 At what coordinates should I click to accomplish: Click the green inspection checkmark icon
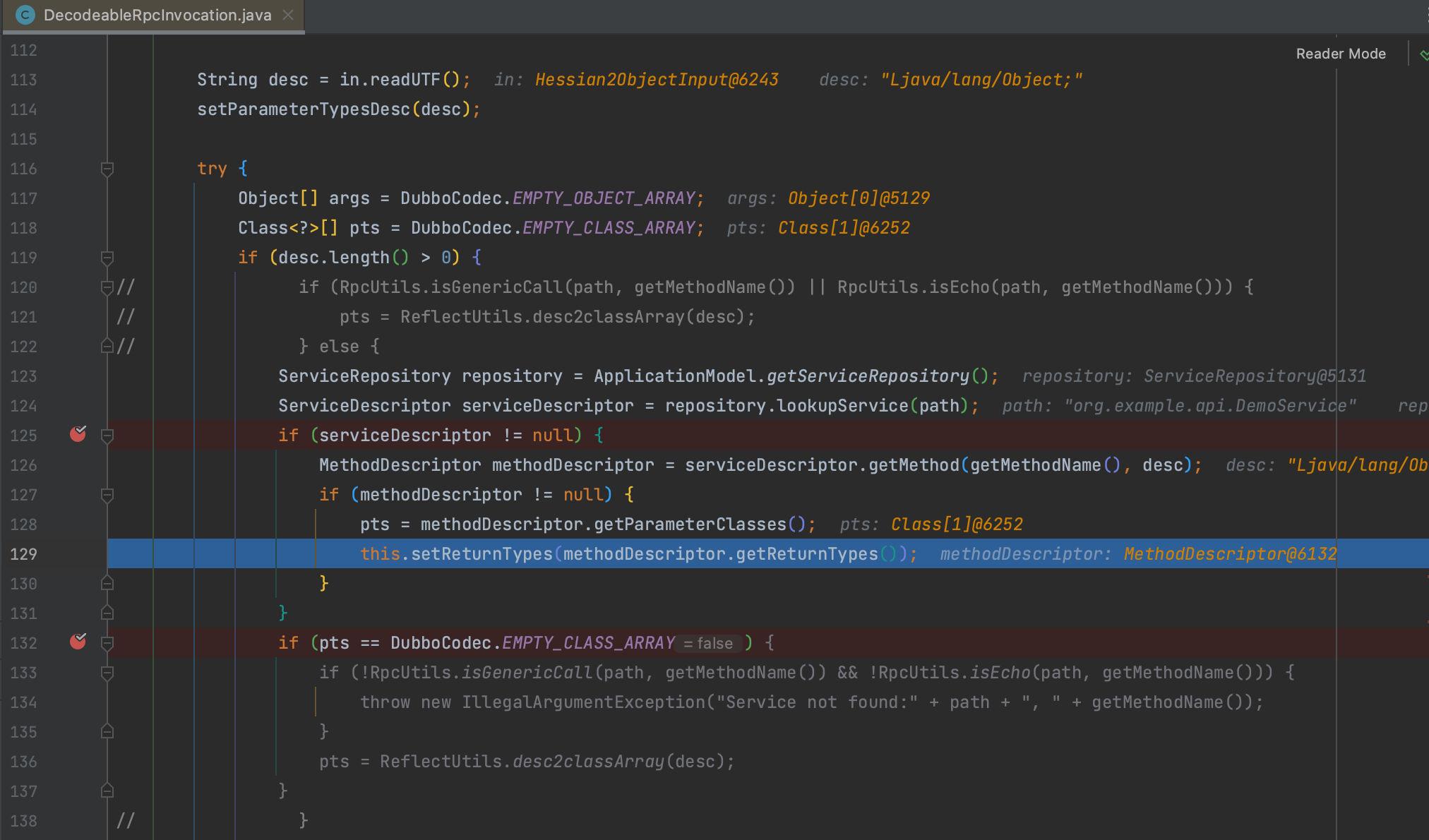[x=1423, y=54]
